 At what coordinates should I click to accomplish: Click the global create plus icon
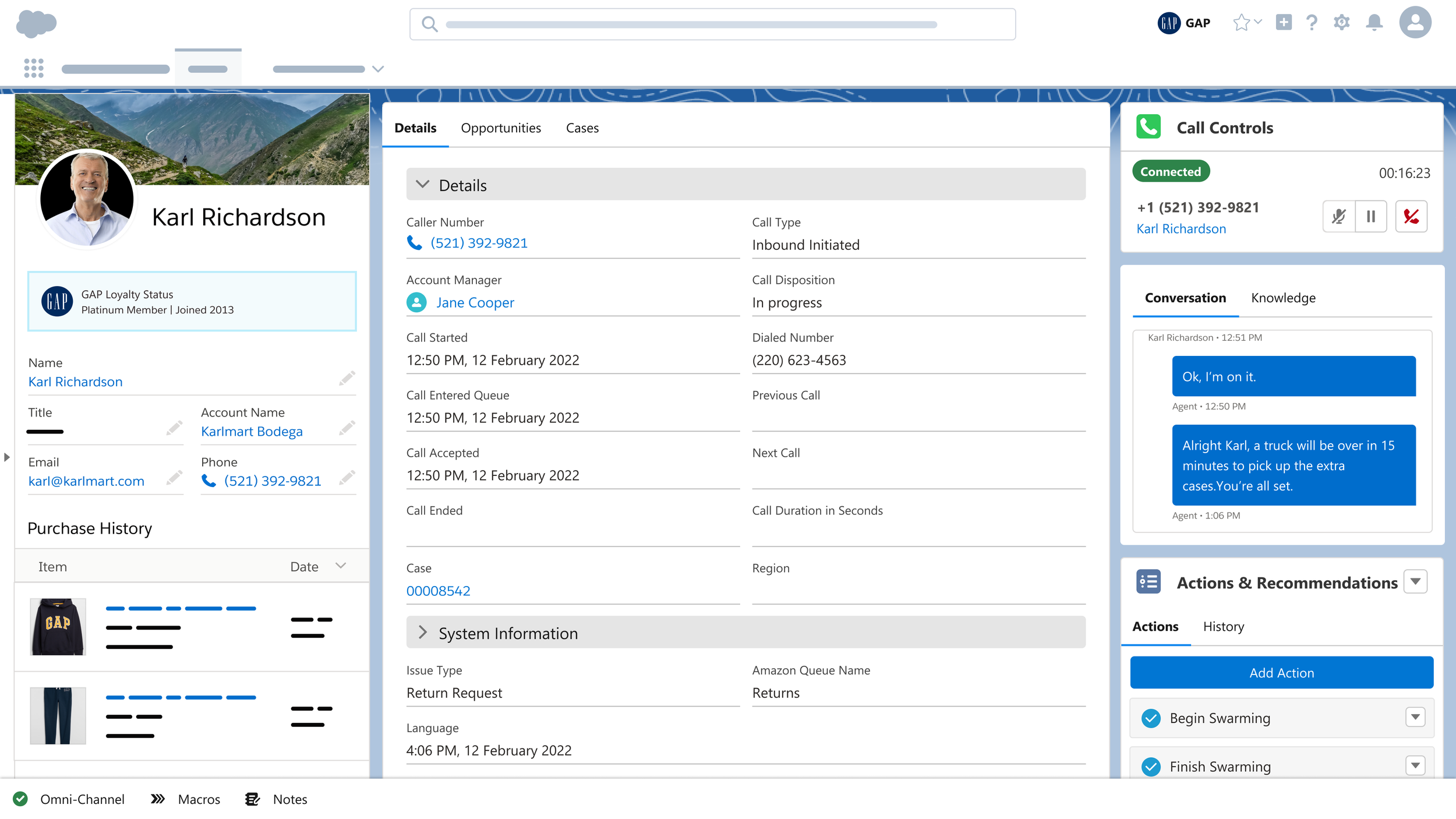pyautogui.click(x=1284, y=23)
